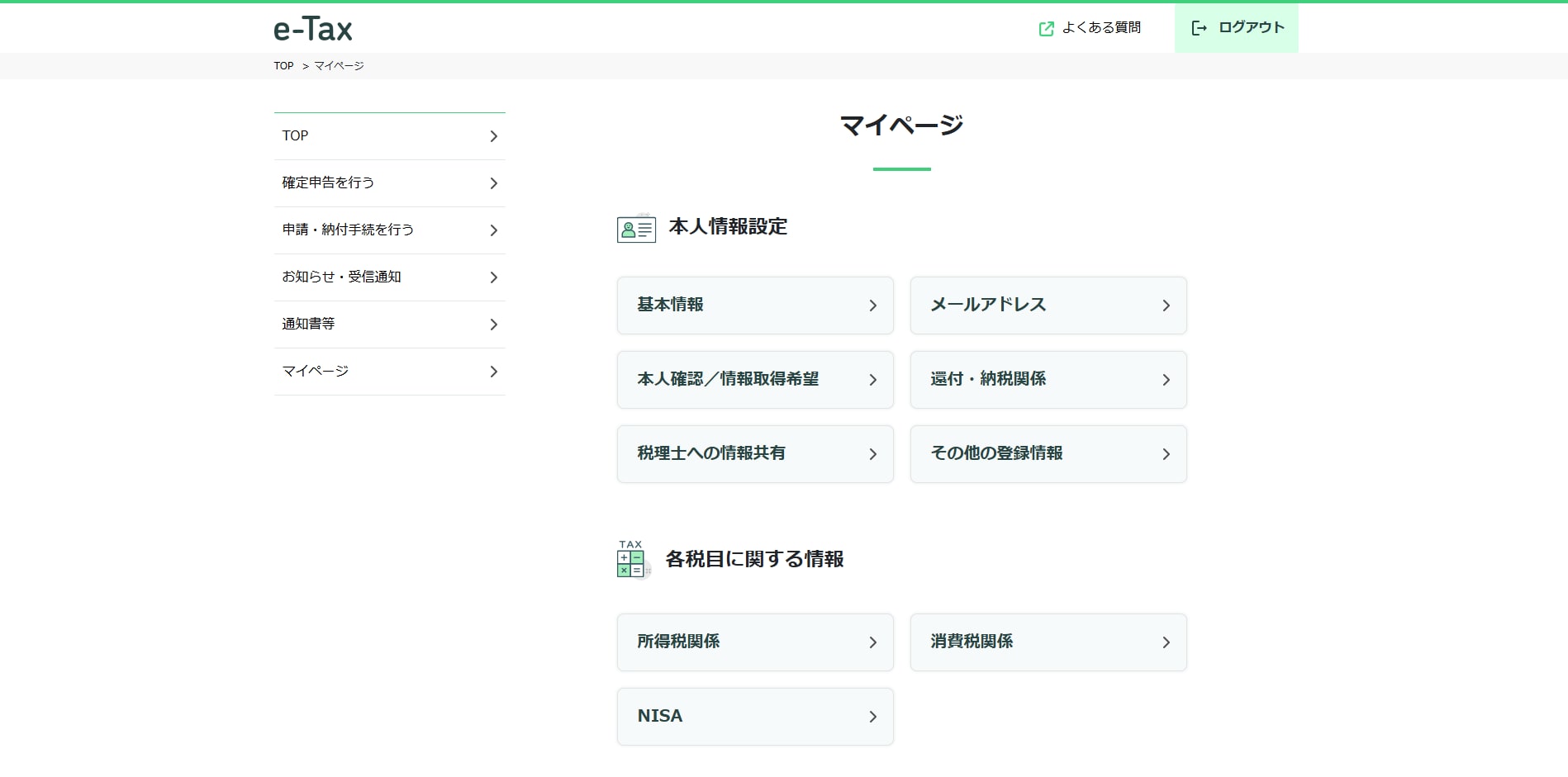Image resolution: width=1568 pixels, height=777 pixels.
Task: Open 通知書等 in the sidebar menu
Action: (x=389, y=325)
